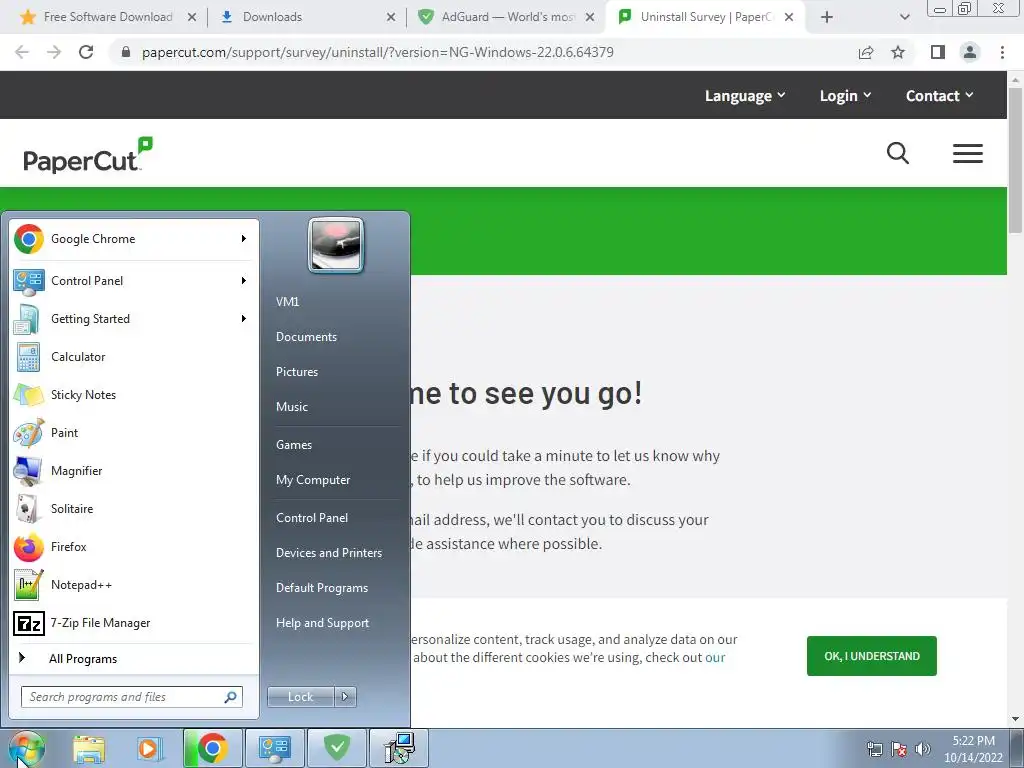Click the PaperCut search magnifier icon
Viewport: 1024px width, 768px height.
pyautogui.click(x=898, y=153)
